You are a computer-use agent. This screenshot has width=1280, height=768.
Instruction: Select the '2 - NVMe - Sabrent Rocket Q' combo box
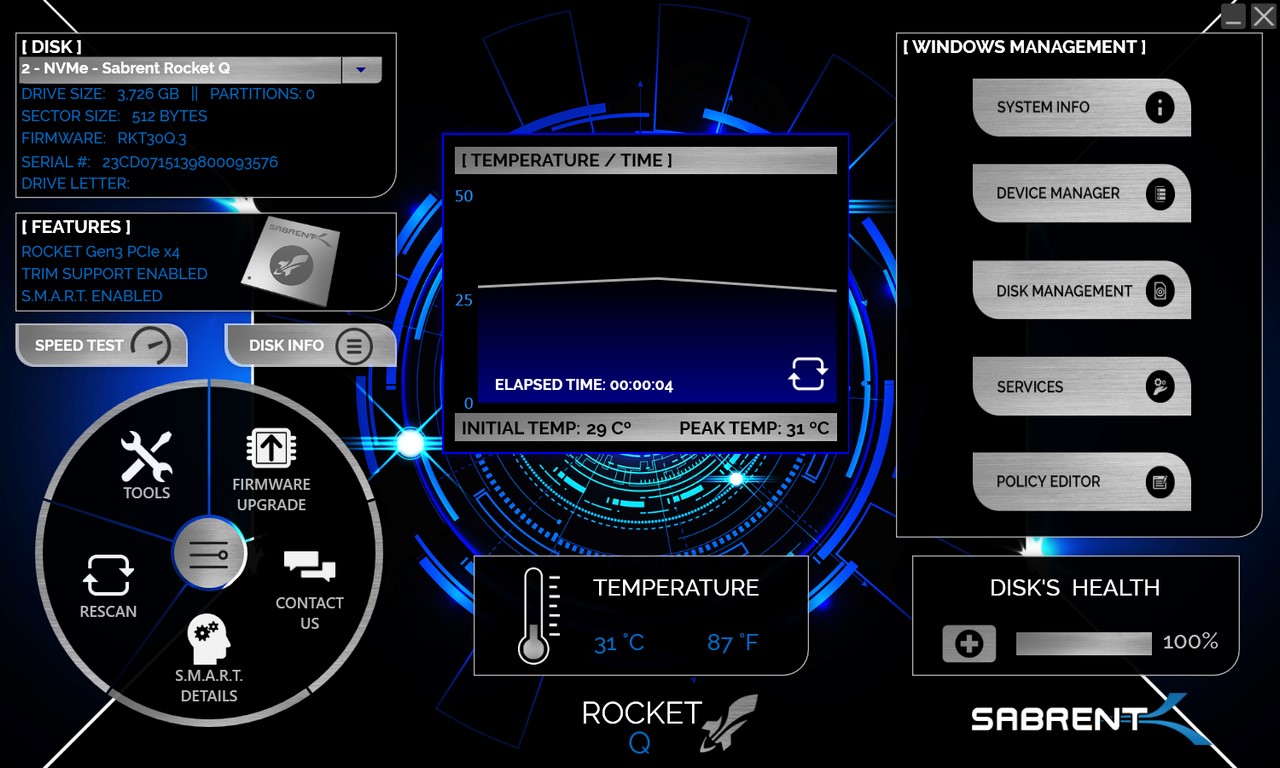click(200, 69)
